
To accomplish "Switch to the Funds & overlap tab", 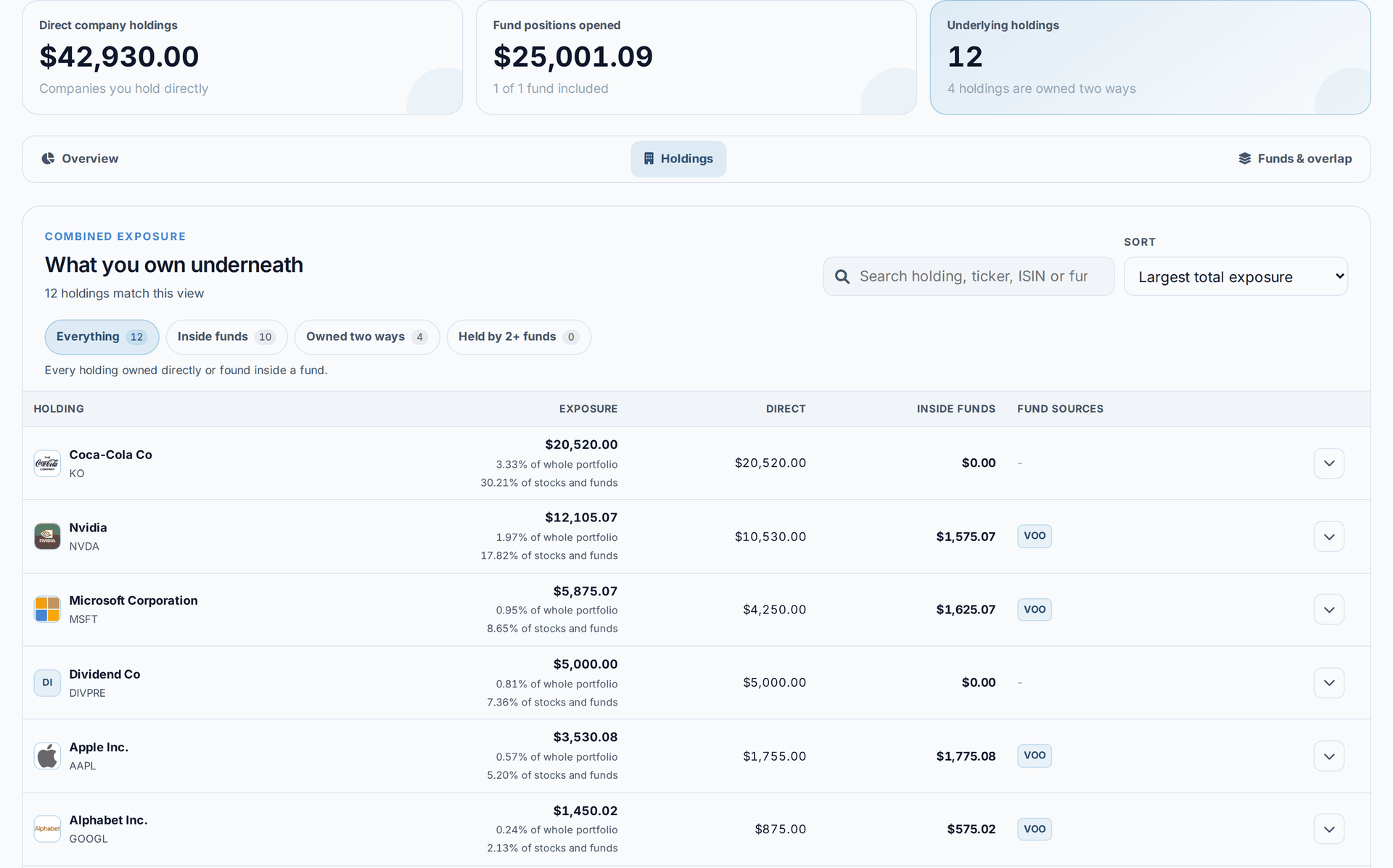I will pyautogui.click(x=1294, y=159).
